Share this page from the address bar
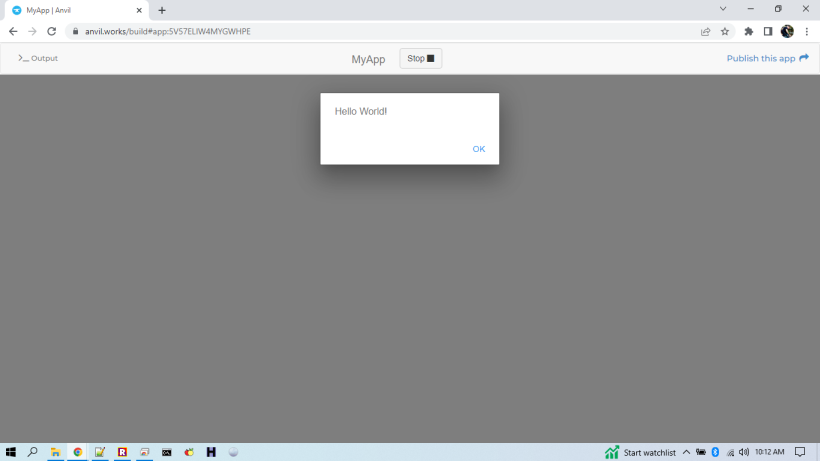The height and width of the screenshot is (461, 820). [706, 31]
